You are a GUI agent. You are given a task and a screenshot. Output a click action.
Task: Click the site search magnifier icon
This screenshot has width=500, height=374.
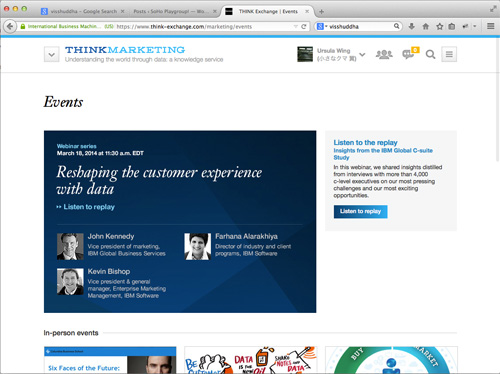(430, 54)
